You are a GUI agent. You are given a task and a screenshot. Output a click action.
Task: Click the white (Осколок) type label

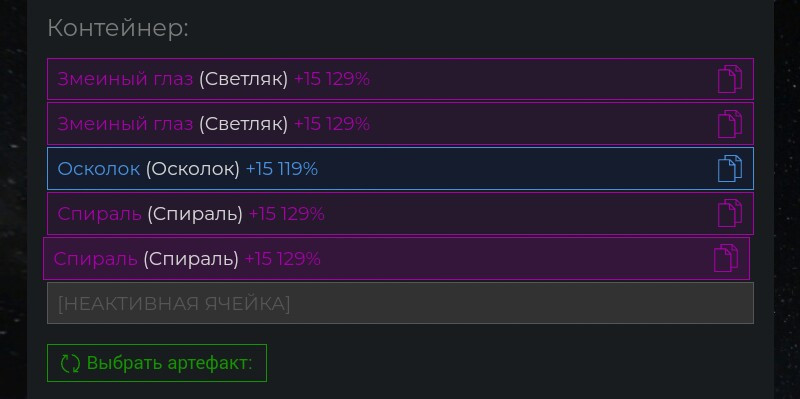pos(193,169)
